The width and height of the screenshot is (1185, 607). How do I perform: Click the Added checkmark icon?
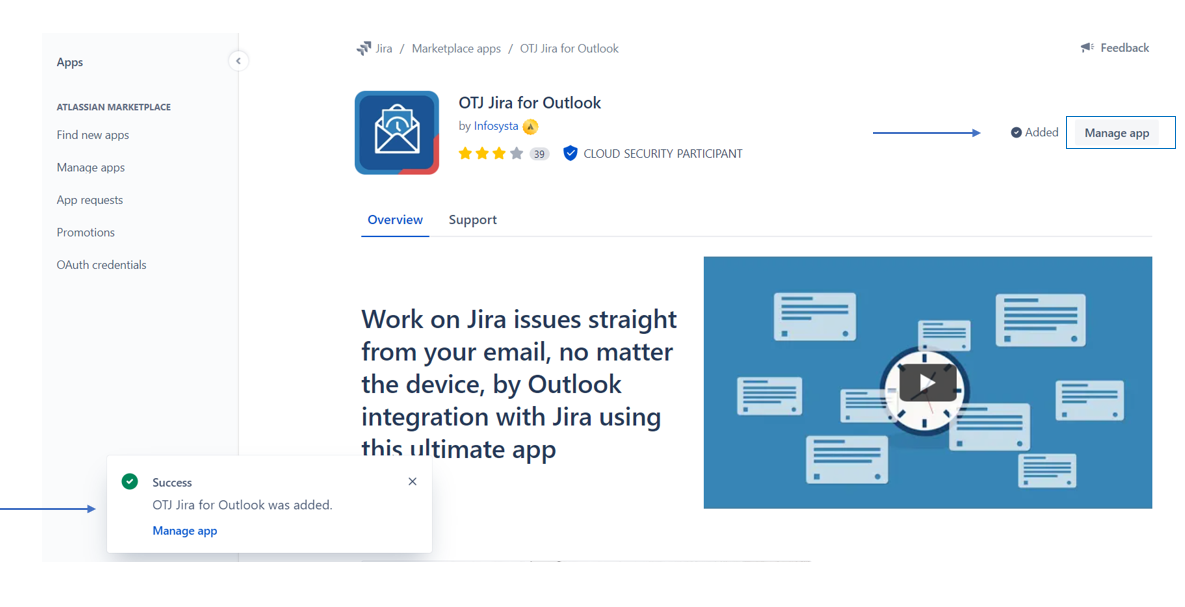coord(1016,132)
